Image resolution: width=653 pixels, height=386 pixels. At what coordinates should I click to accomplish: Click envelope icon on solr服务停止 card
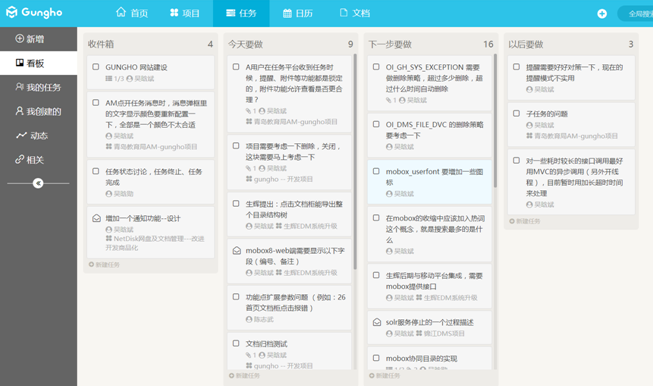[x=376, y=322]
